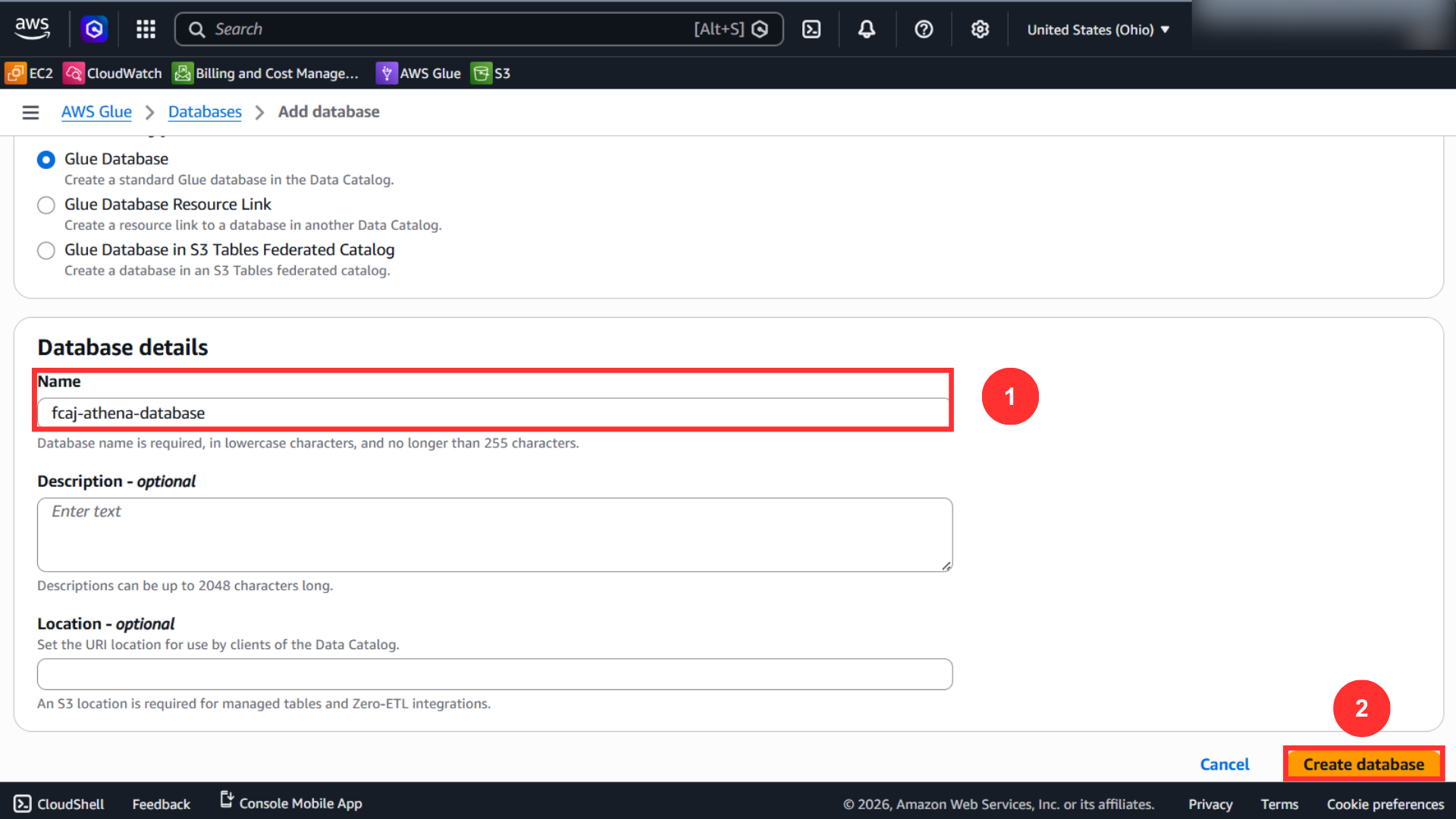Click the 'Description - optional' label
The image size is (1456, 819).
tap(116, 482)
